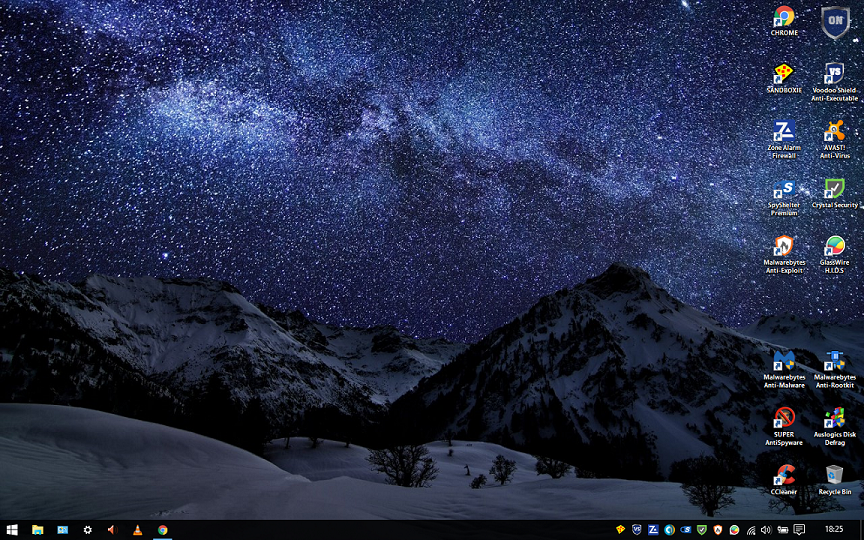Open the SUPER AntiSpyware shortcut
This screenshot has height=540, width=864.
click(784, 426)
